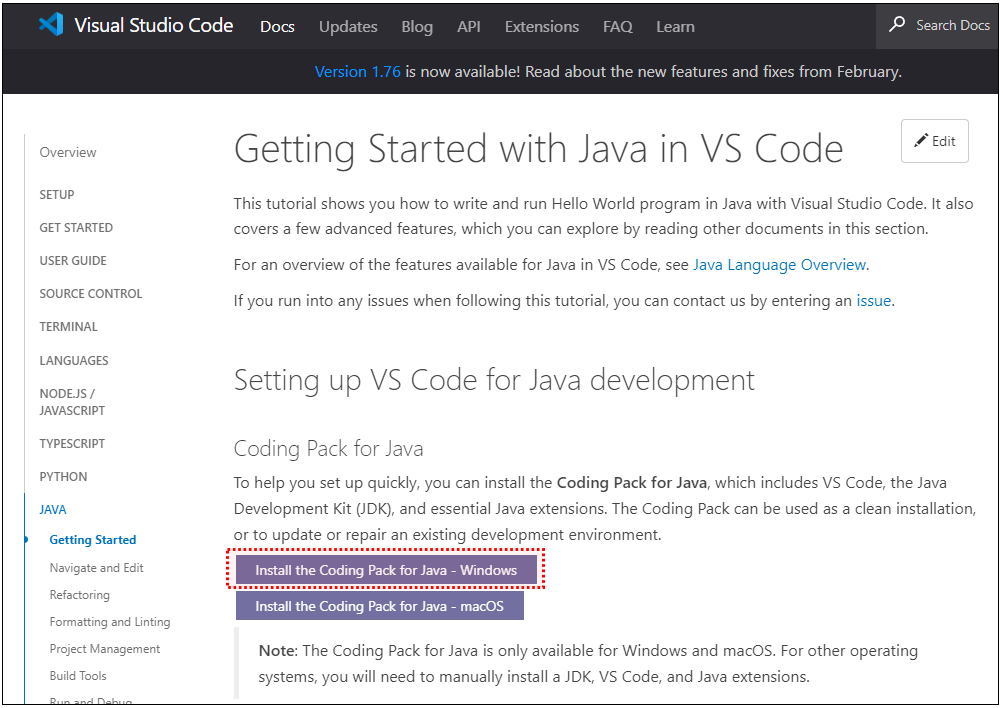Viewport: 1003px width, 708px height.
Task: Open the Extensions page
Action: click(x=541, y=26)
